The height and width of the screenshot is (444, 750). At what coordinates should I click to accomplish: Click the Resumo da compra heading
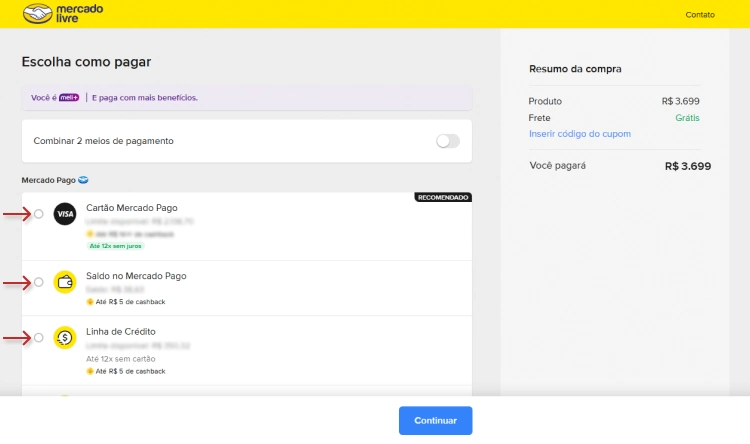point(575,69)
